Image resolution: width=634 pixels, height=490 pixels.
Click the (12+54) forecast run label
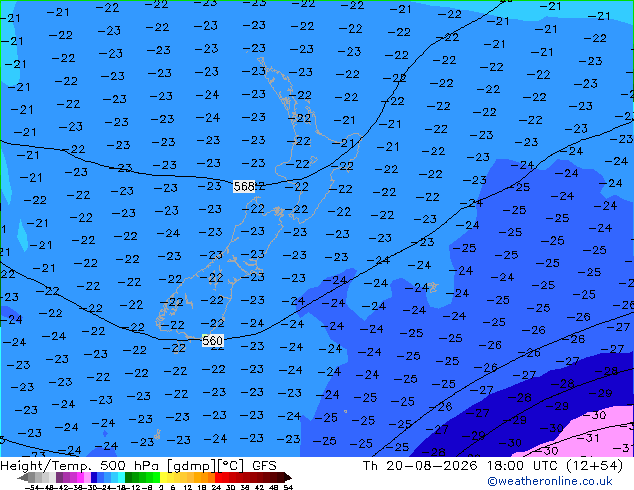(594, 466)
